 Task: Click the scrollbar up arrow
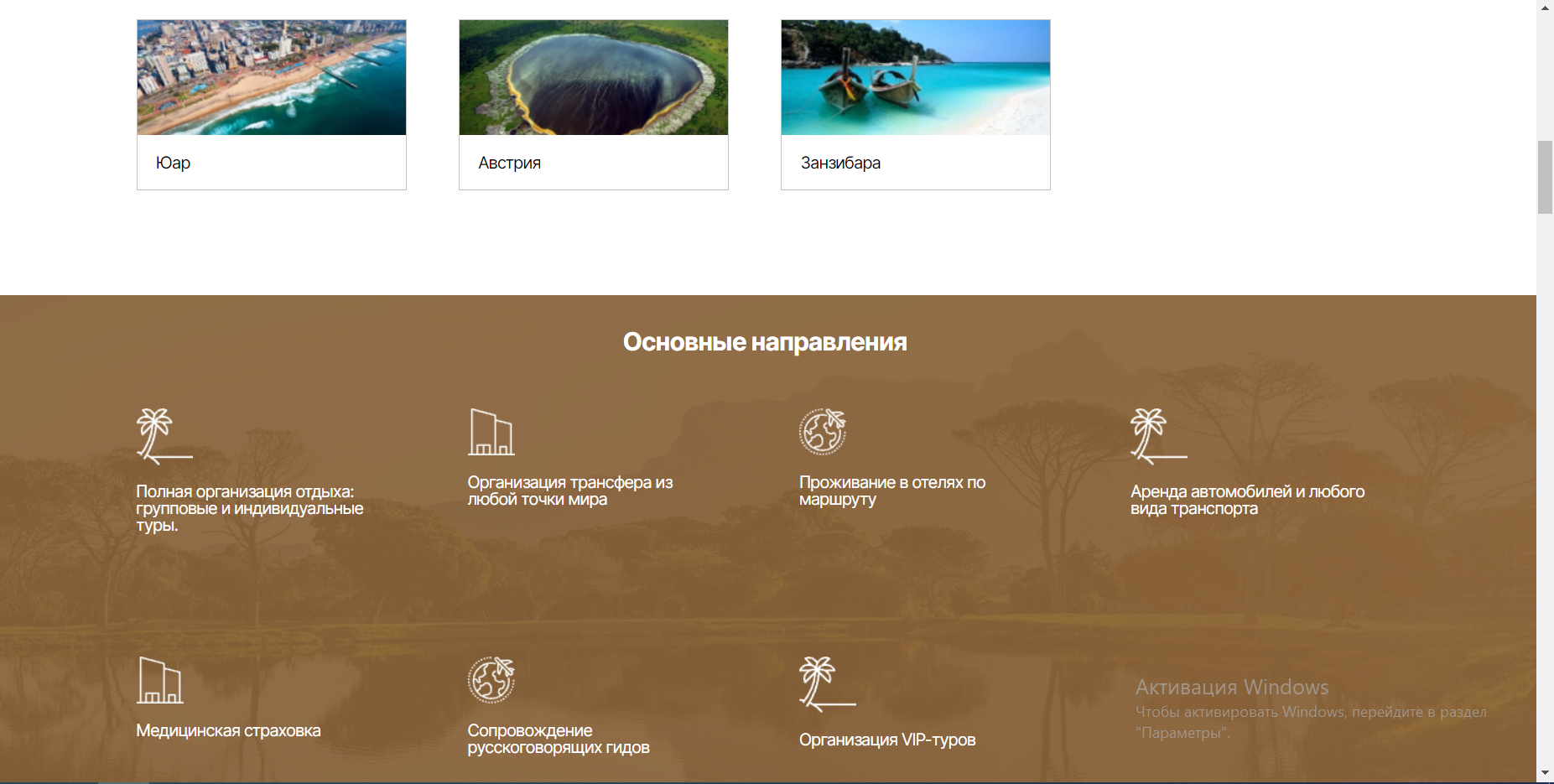pyautogui.click(x=1545, y=8)
